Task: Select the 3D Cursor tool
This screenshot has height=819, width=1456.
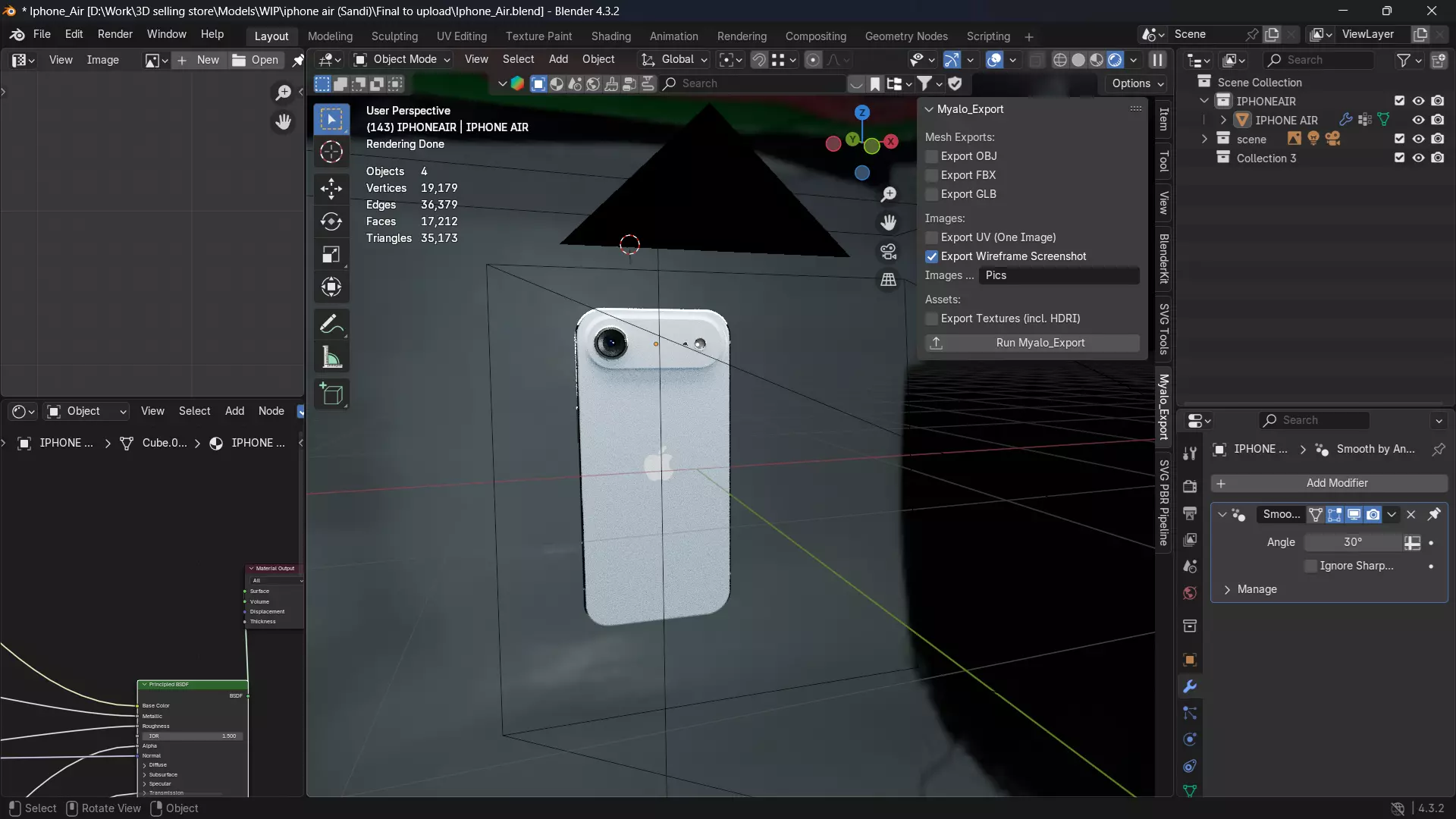Action: pyautogui.click(x=331, y=152)
